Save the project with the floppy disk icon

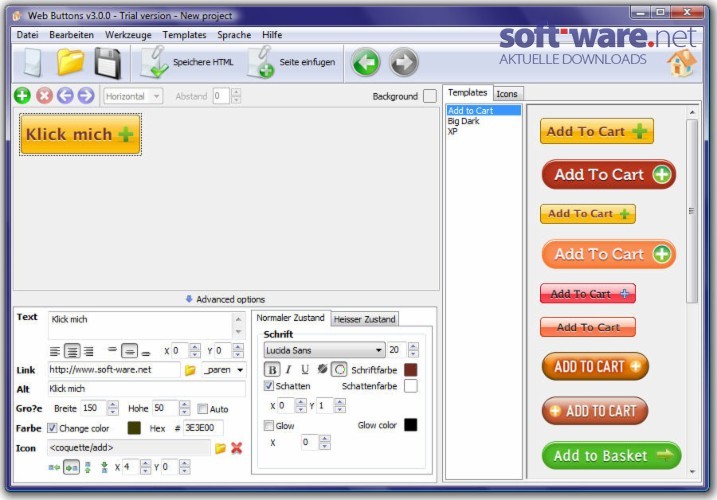108,63
